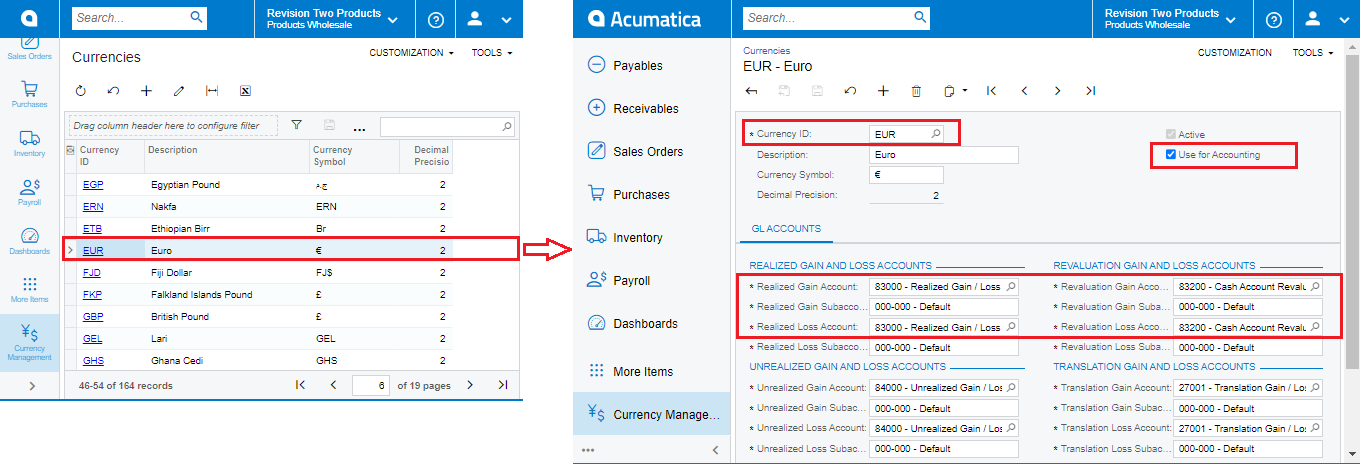Click undo cancel icon in EUR form toolbar
Viewport: 1360px width, 465px height.
tap(850, 91)
